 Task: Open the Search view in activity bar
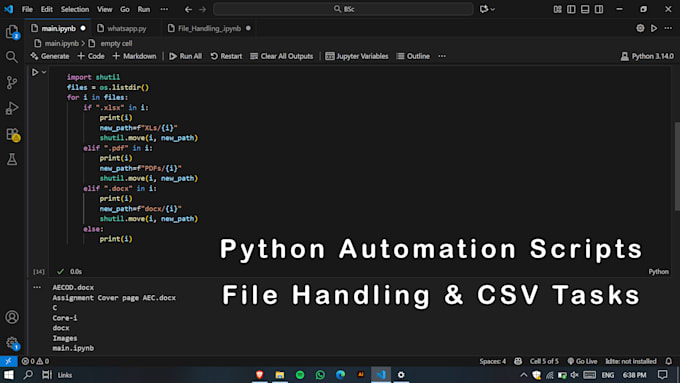point(12,57)
